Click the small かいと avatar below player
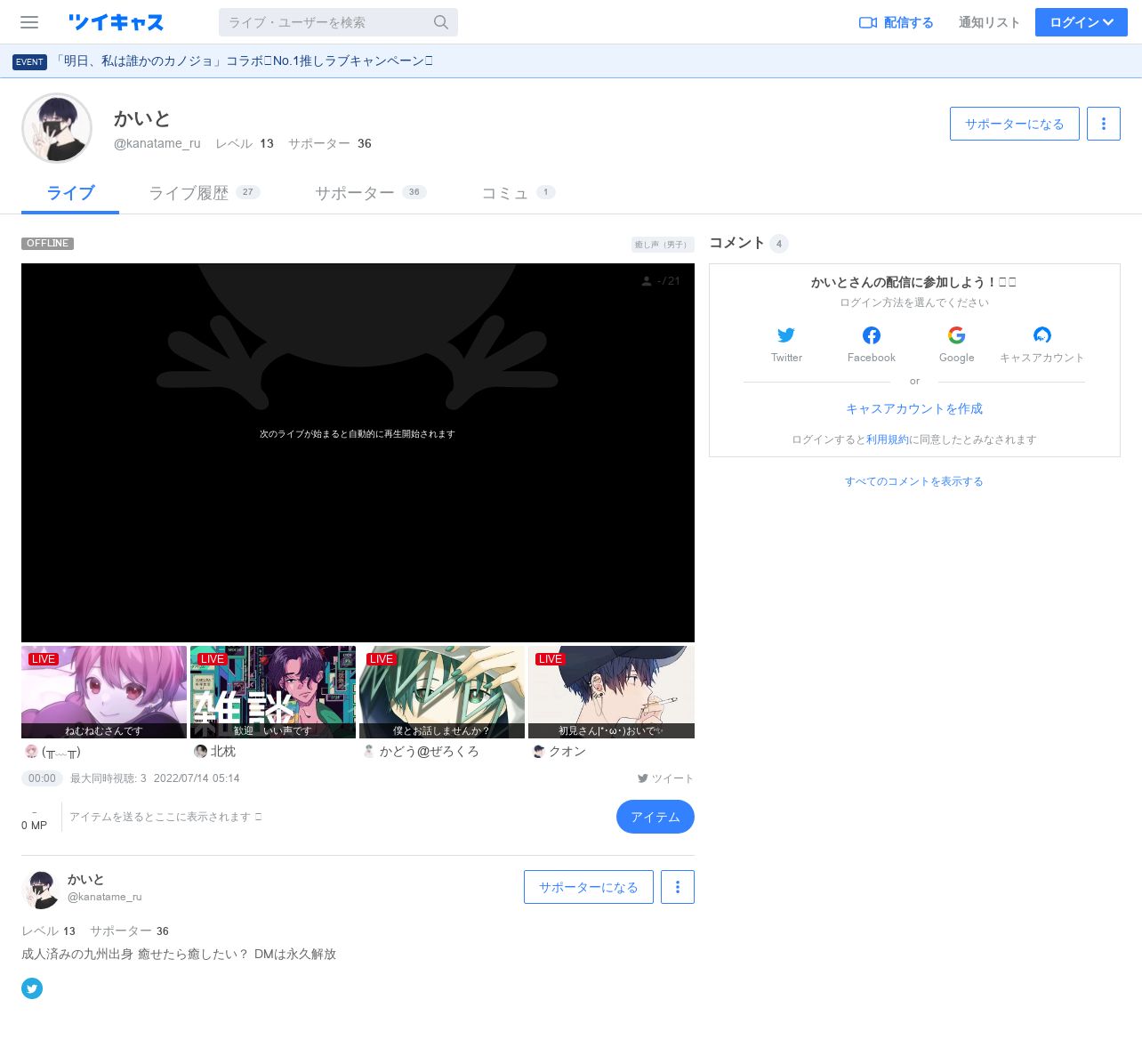The width and height of the screenshot is (1142, 1064). point(41,889)
